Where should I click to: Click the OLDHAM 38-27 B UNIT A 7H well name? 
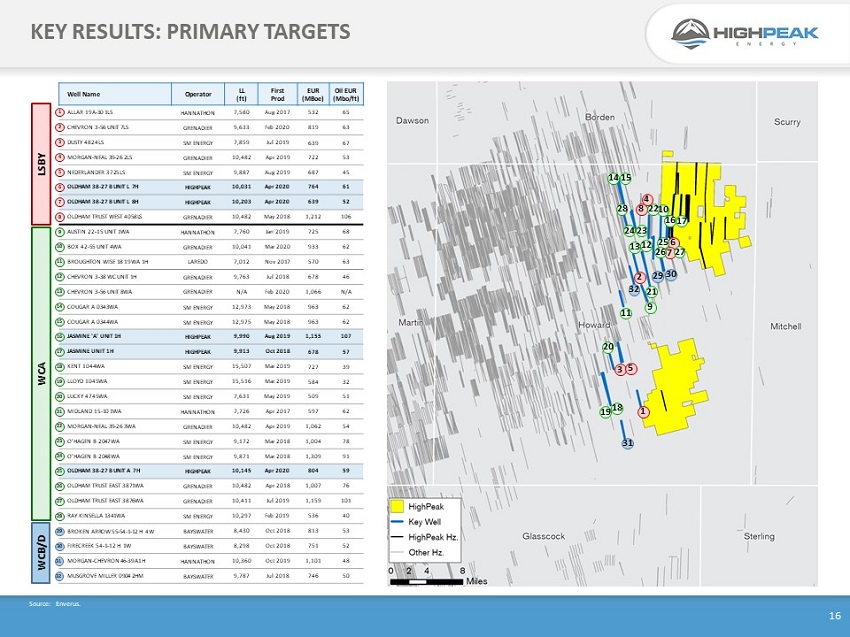[103, 471]
